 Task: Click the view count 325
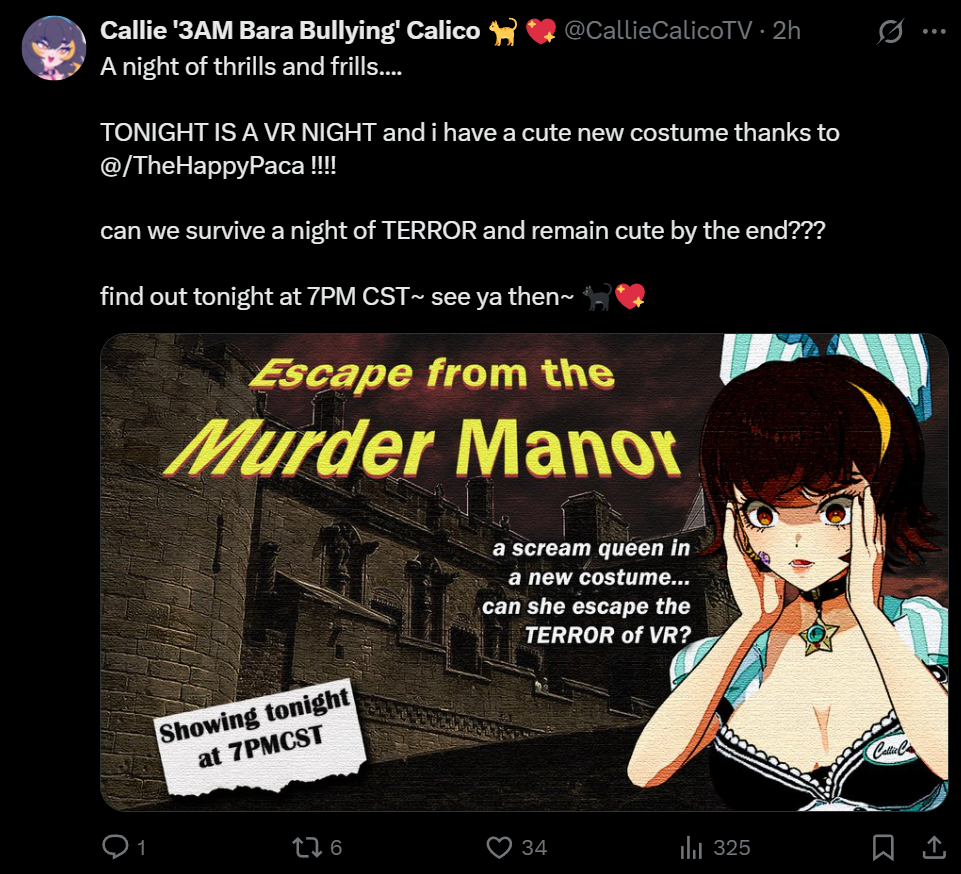coord(732,848)
